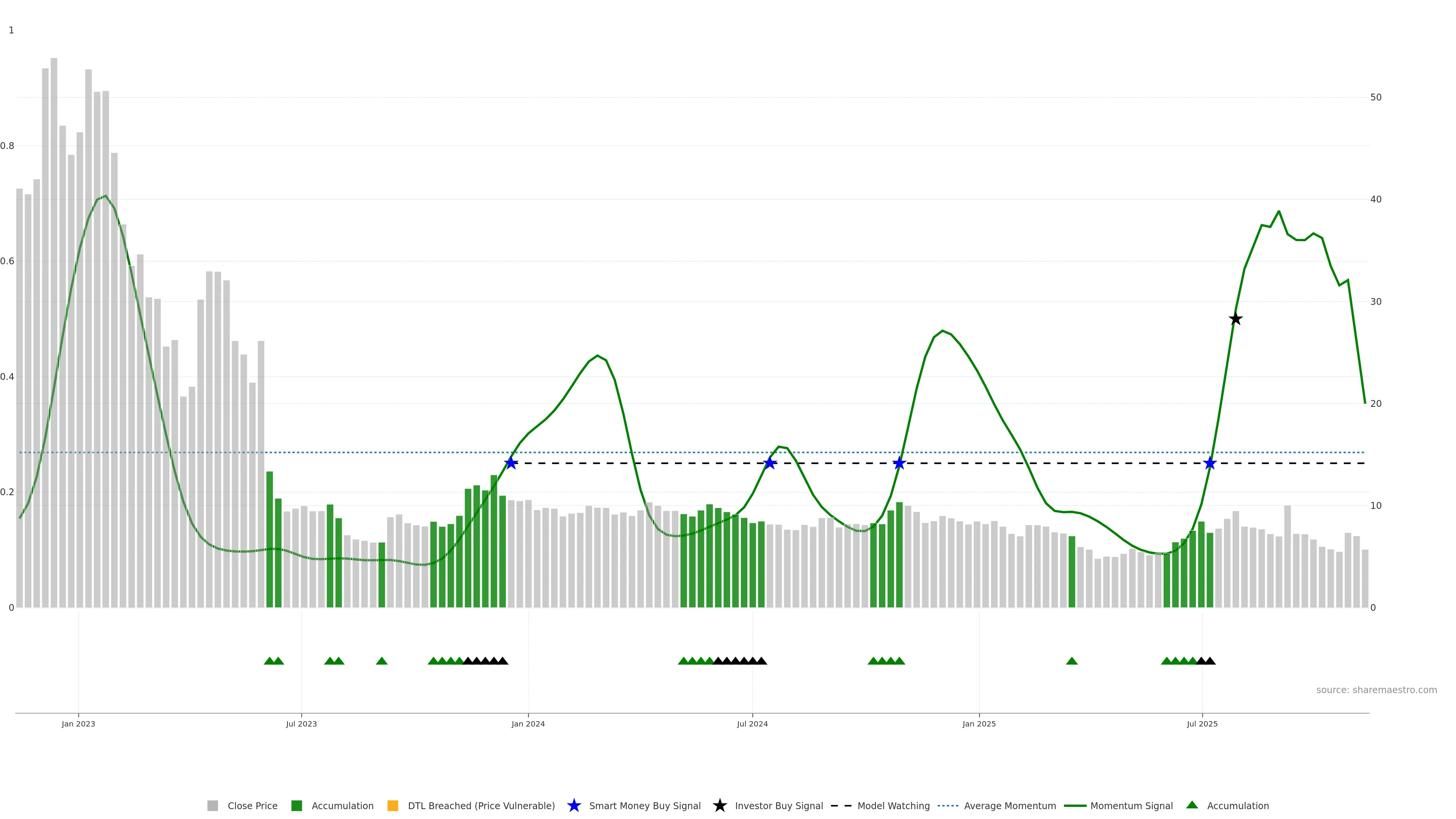Viewport: 1456px width, 819px height.
Task: Click the source: sharemaestro.com text
Action: 1376,690
